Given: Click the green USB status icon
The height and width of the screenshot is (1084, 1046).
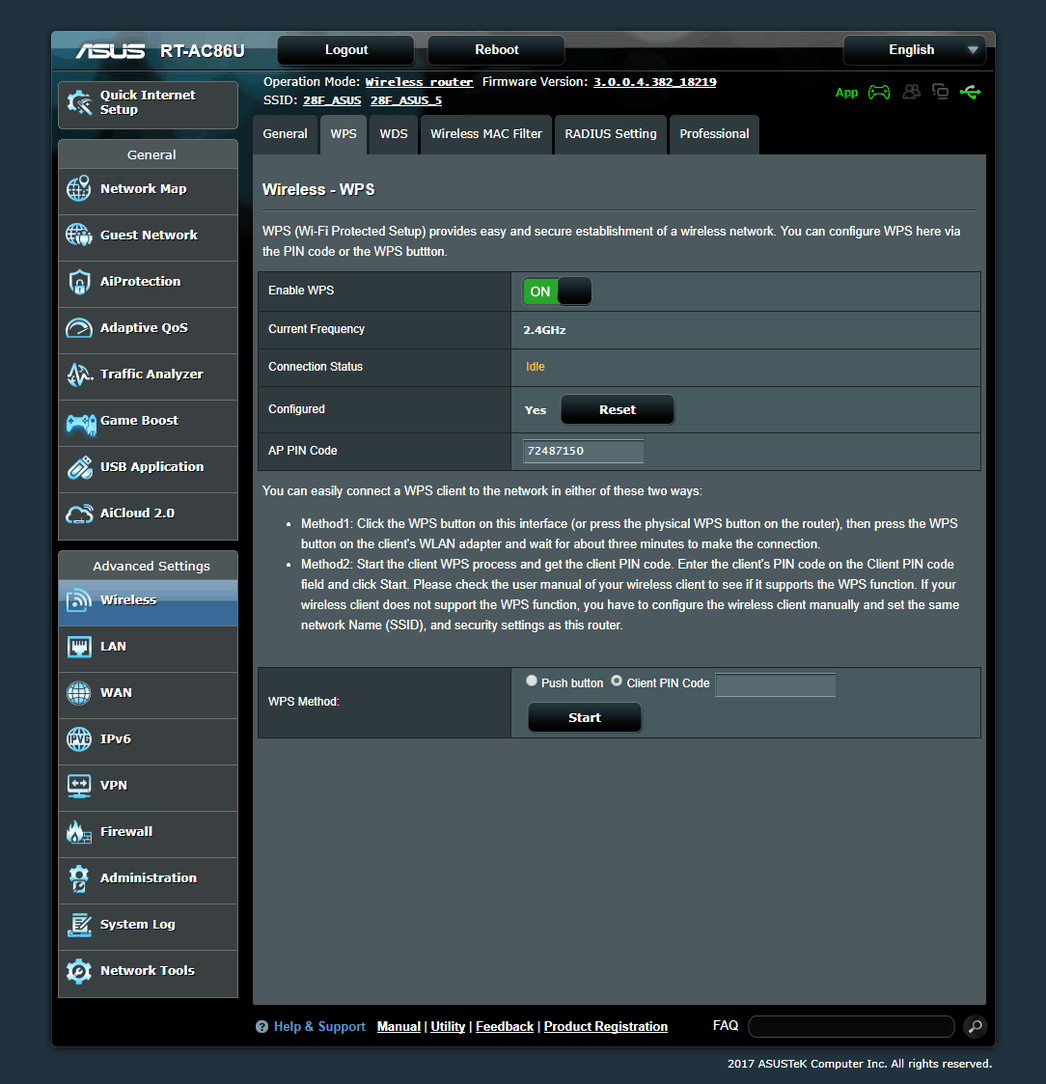Looking at the screenshot, I should pyautogui.click(x=970, y=92).
